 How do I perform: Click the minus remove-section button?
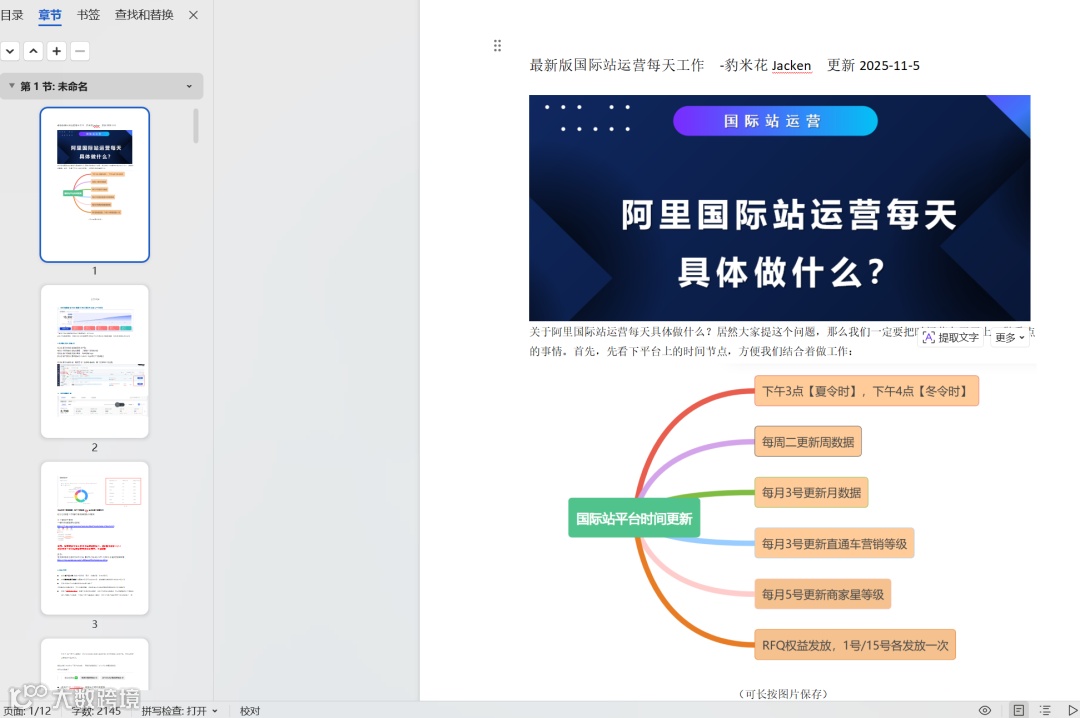pyautogui.click(x=80, y=51)
